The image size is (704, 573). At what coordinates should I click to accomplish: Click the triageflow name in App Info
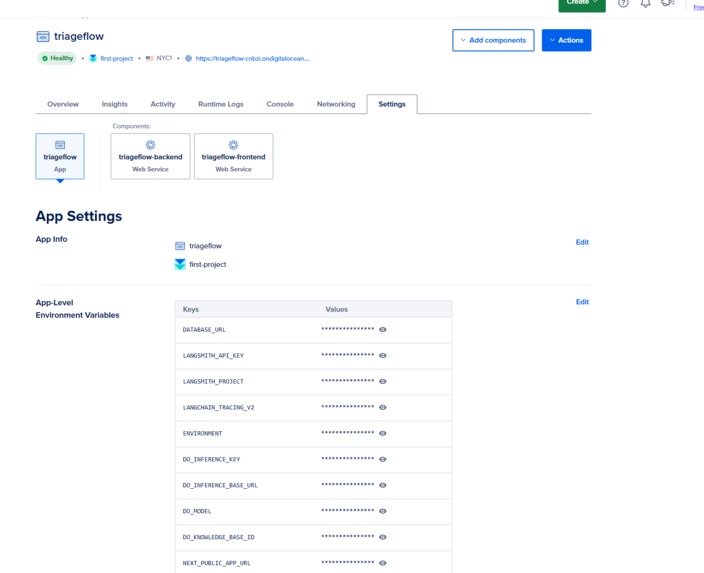pyautogui.click(x=205, y=246)
